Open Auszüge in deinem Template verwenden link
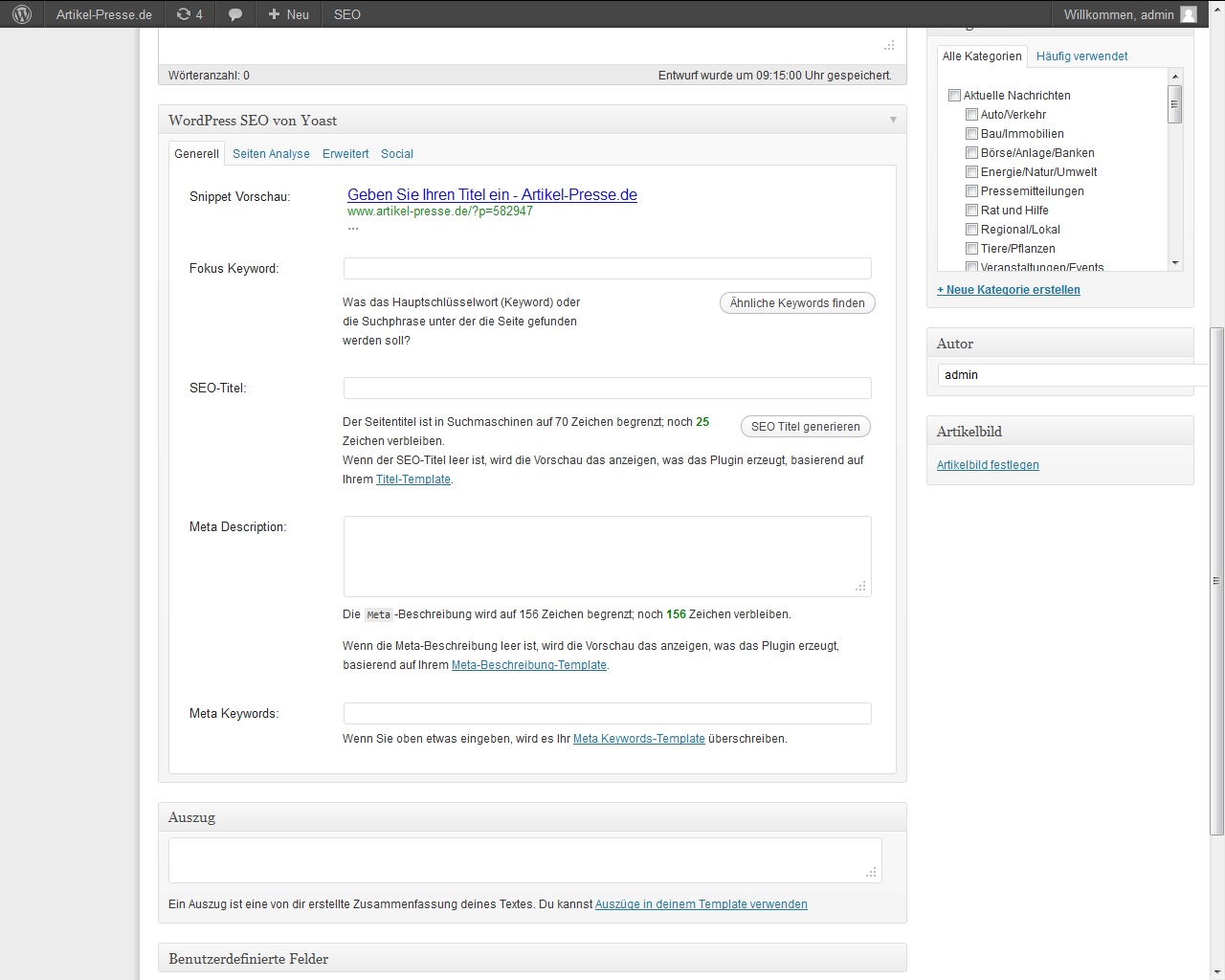Viewport: 1225px width, 980px height. point(702,904)
